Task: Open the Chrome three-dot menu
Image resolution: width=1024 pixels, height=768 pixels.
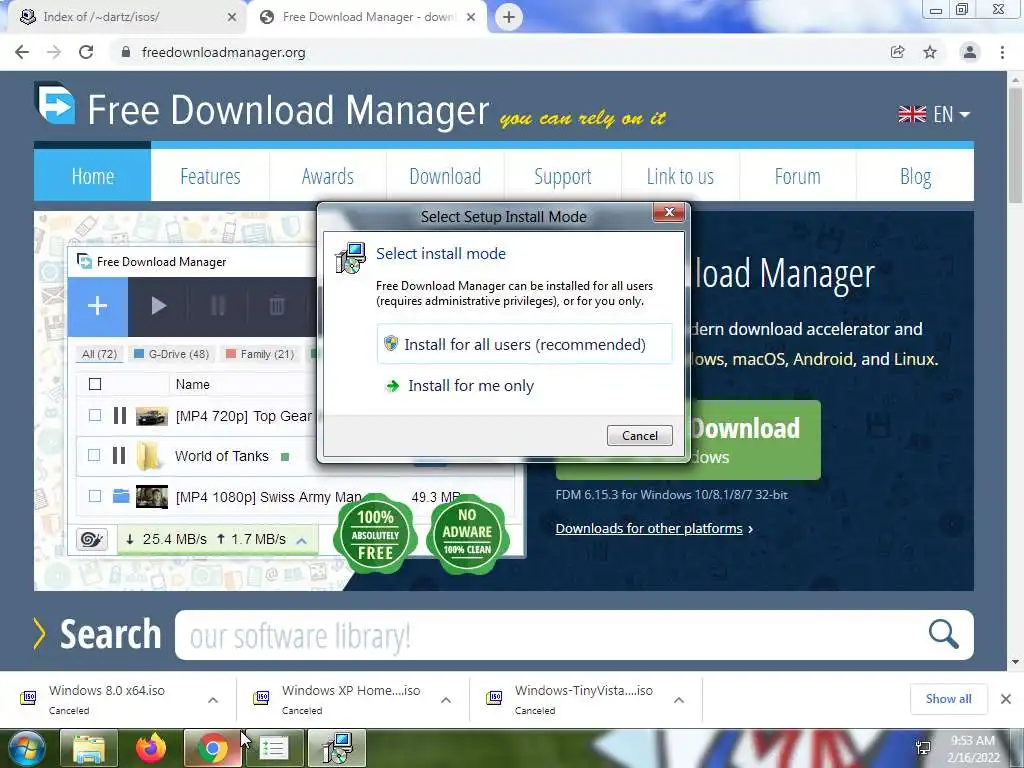Action: click(1002, 52)
